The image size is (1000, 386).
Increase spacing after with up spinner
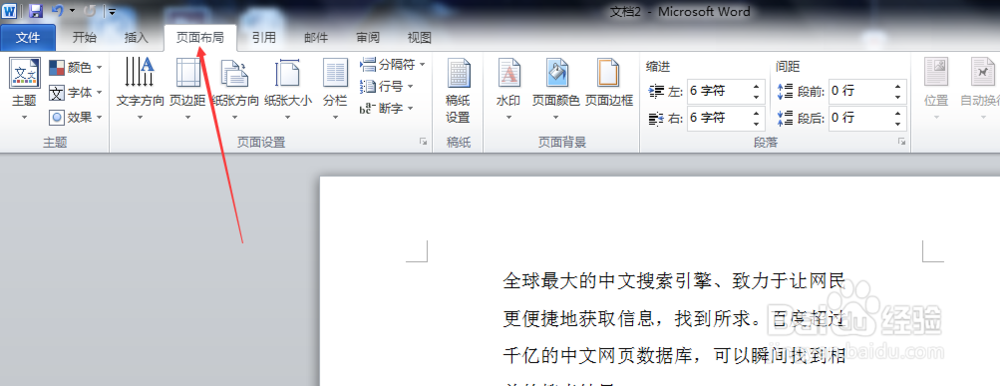[x=898, y=113]
